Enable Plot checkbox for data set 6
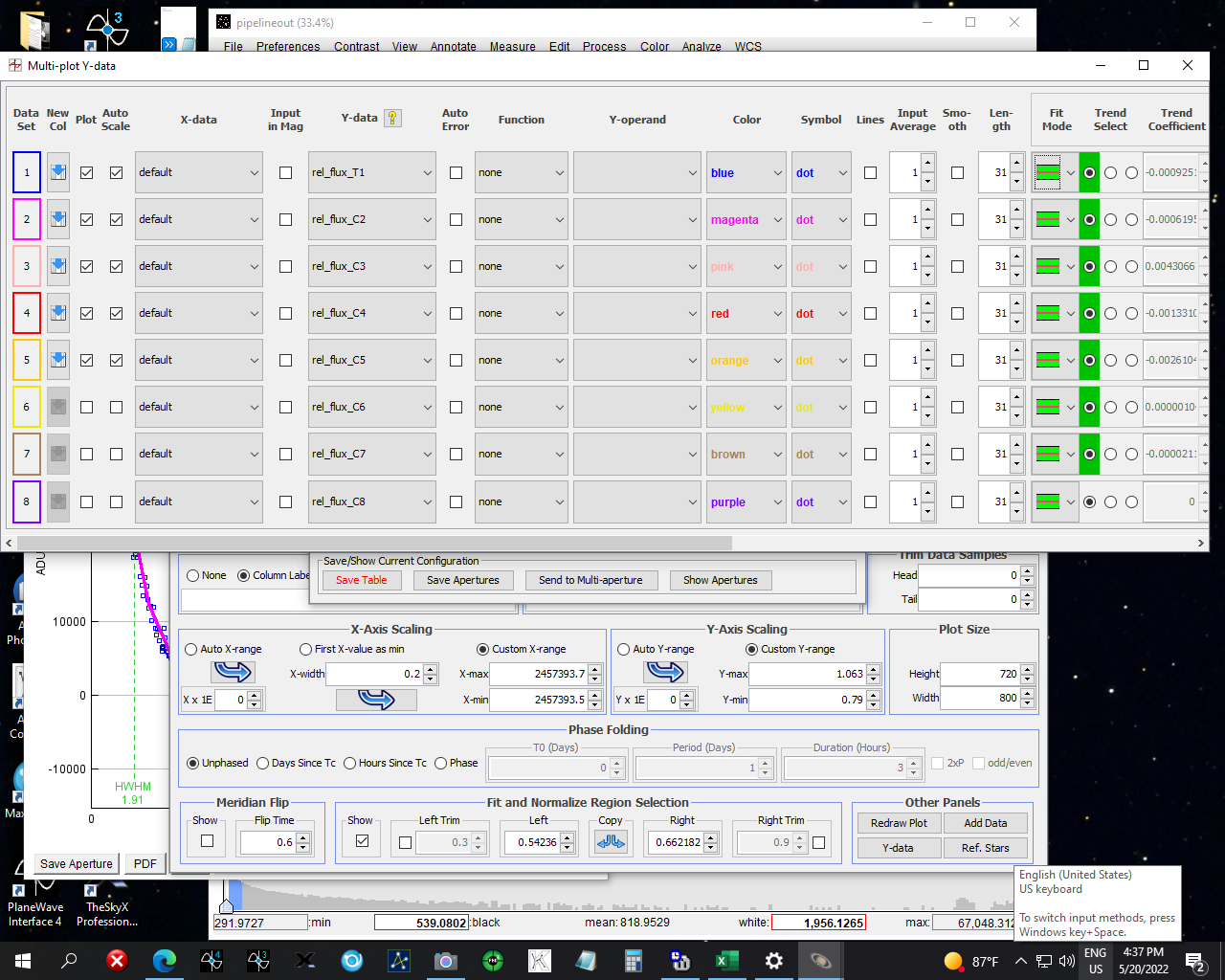Viewport: 1225px width, 980px height. [87, 407]
